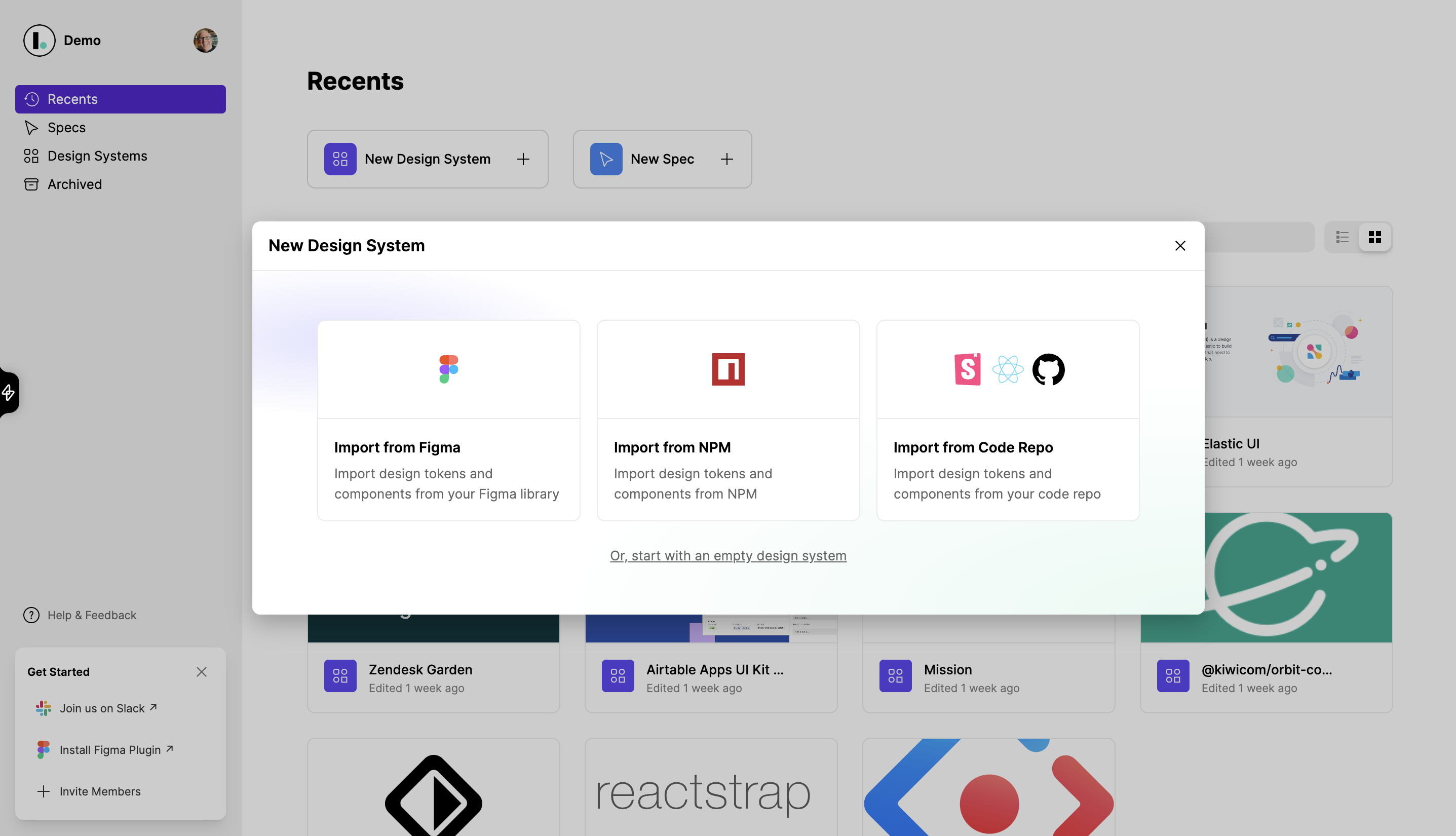This screenshot has width=1456, height=836.
Task: Click the New Spec button label
Action: 663,159
